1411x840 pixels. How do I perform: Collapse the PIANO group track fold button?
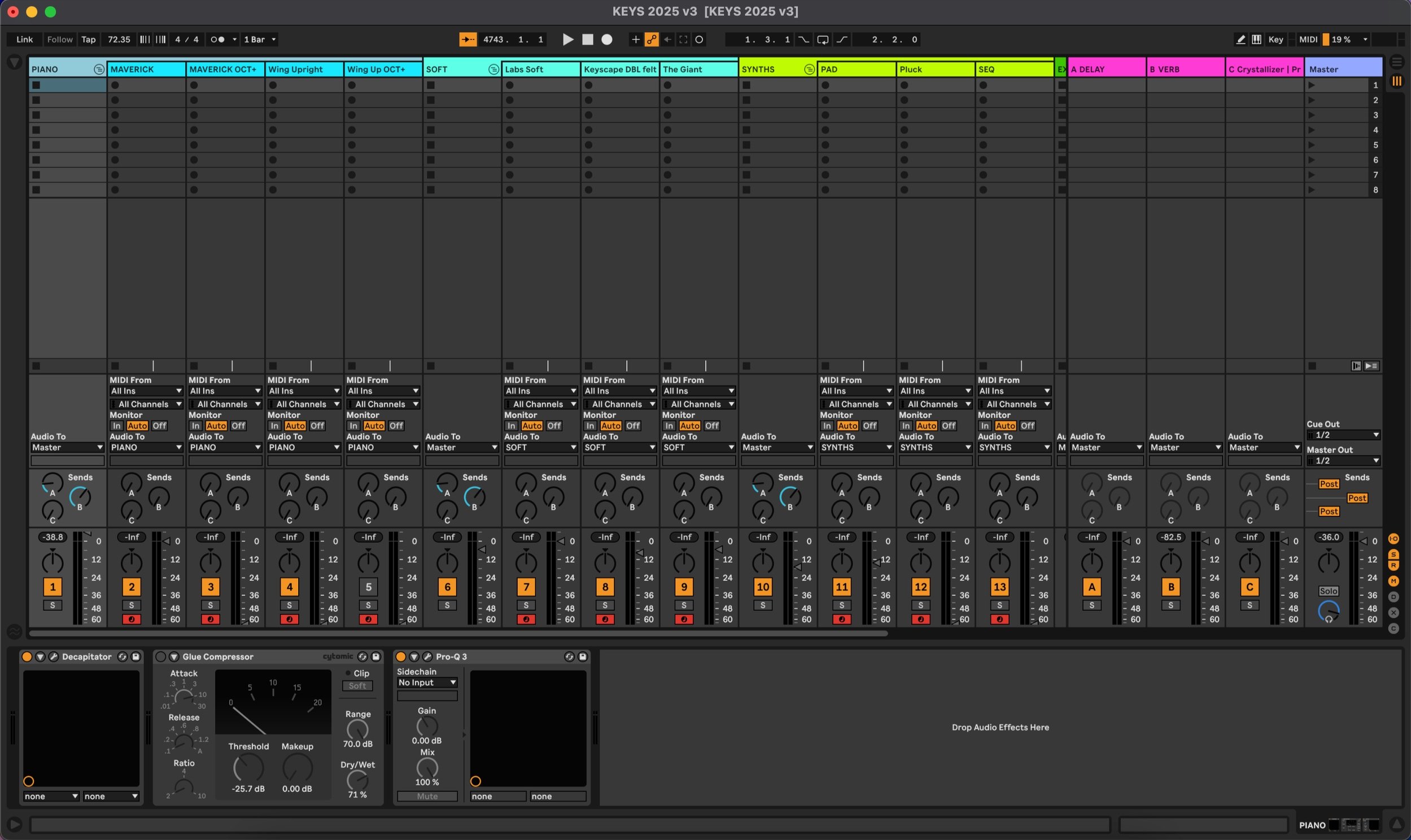coord(98,69)
